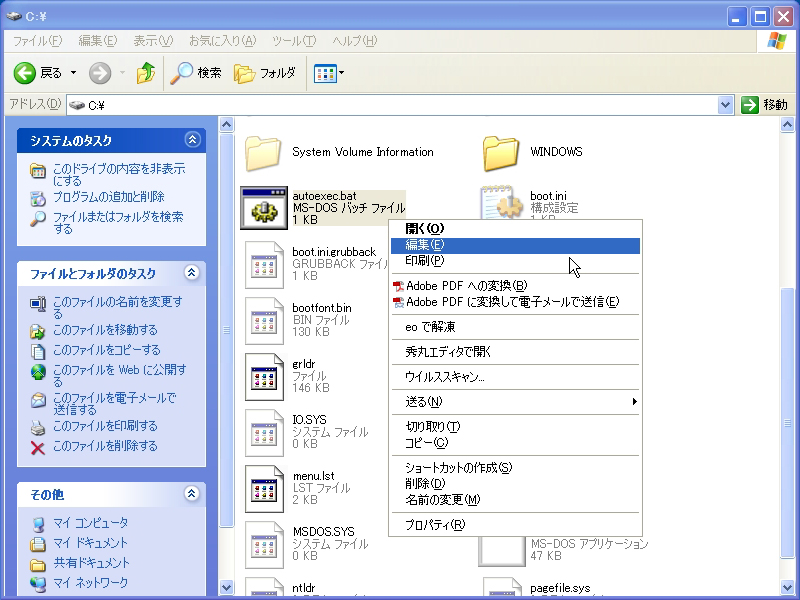Open the Search toolbar button
Screen dimensions: 800x600
[x=196, y=73]
